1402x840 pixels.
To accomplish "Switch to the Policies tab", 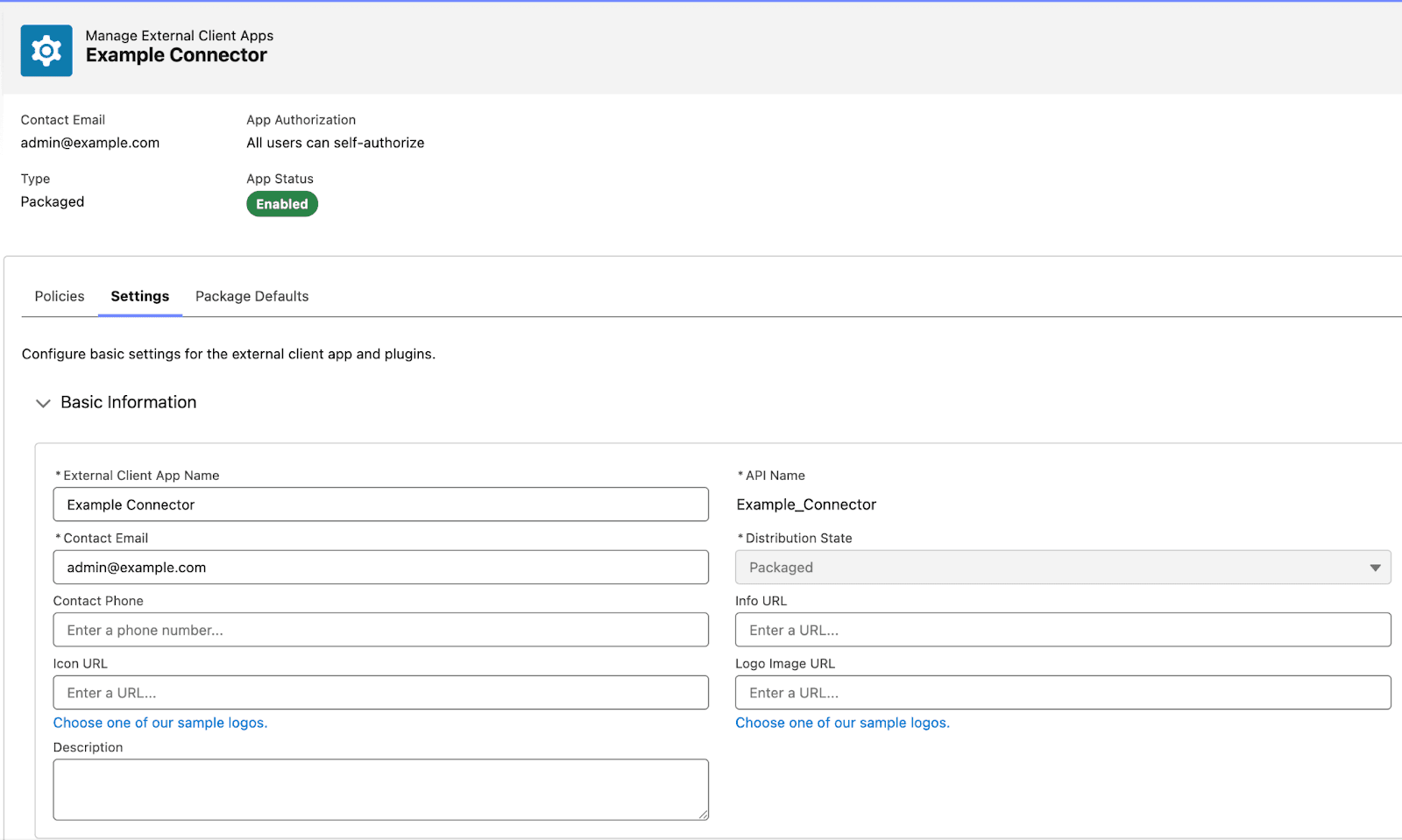I will (60, 296).
